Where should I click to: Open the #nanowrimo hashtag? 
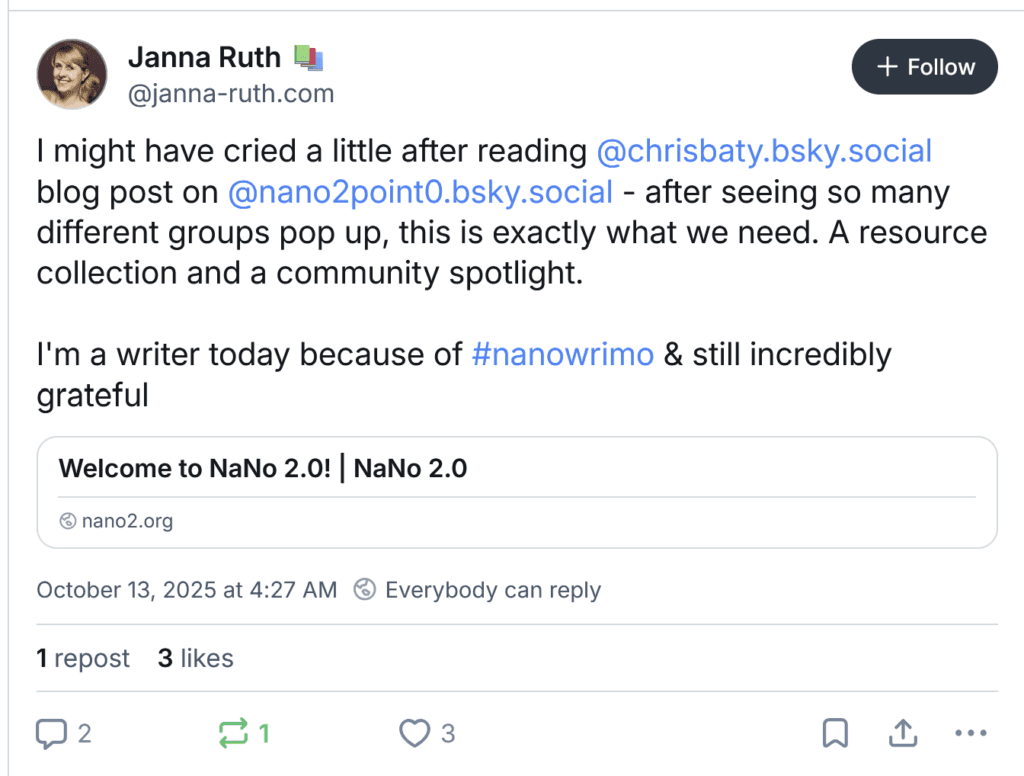(x=562, y=354)
